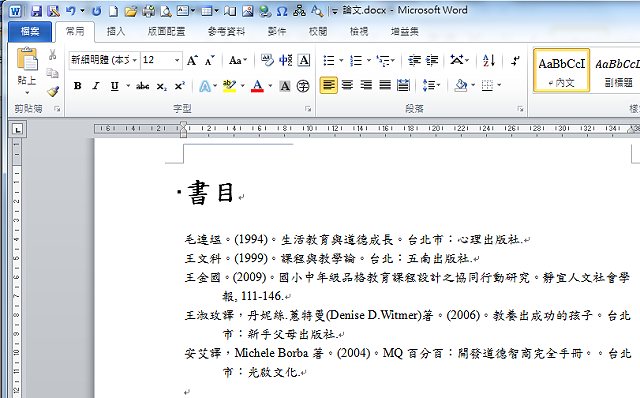Click the Cut scissors icon

(x=53, y=55)
